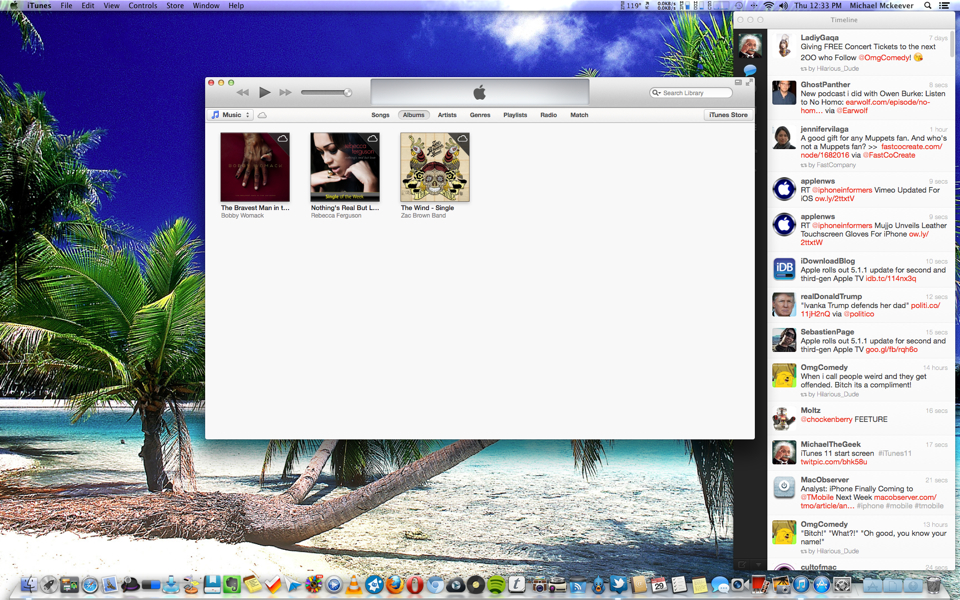Image resolution: width=960 pixels, height=600 pixels.
Task: Select The Wind - Single album cover
Action: [435, 167]
